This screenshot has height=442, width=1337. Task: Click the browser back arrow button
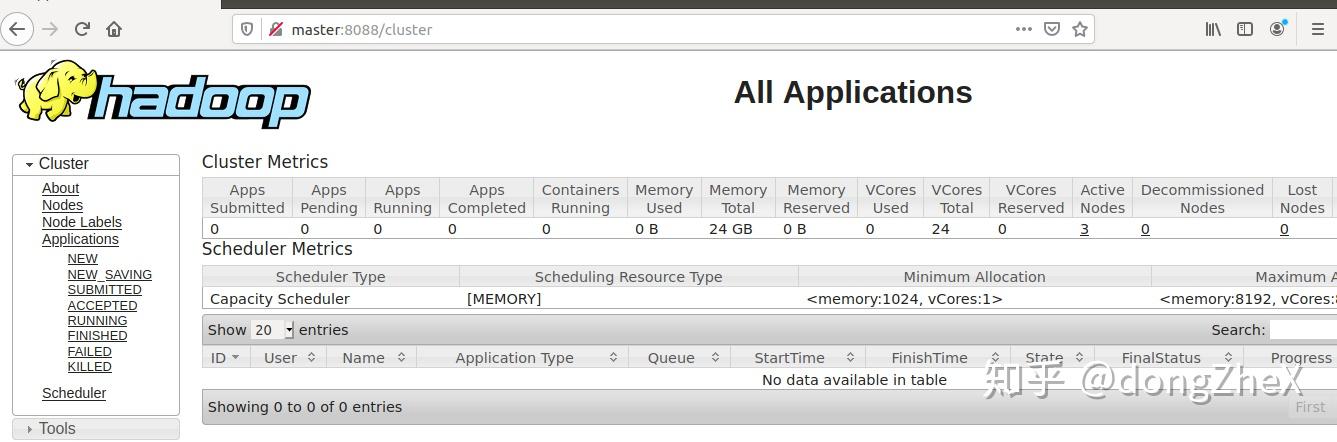pyautogui.click(x=16, y=29)
